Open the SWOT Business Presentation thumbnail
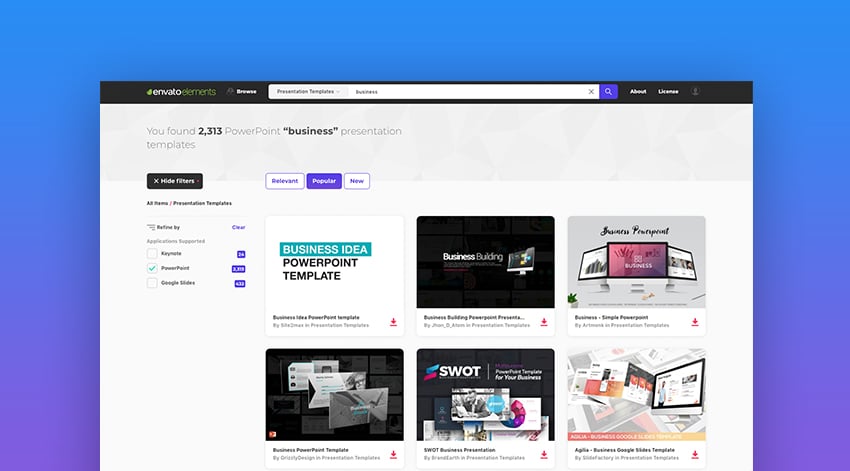The height and width of the screenshot is (471, 850). pyautogui.click(x=485, y=395)
